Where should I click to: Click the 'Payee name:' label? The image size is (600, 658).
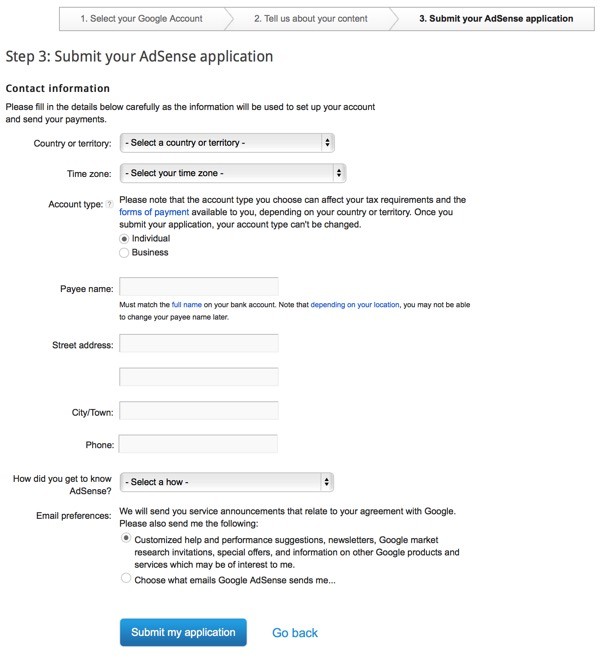pyautogui.click(x=87, y=289)
